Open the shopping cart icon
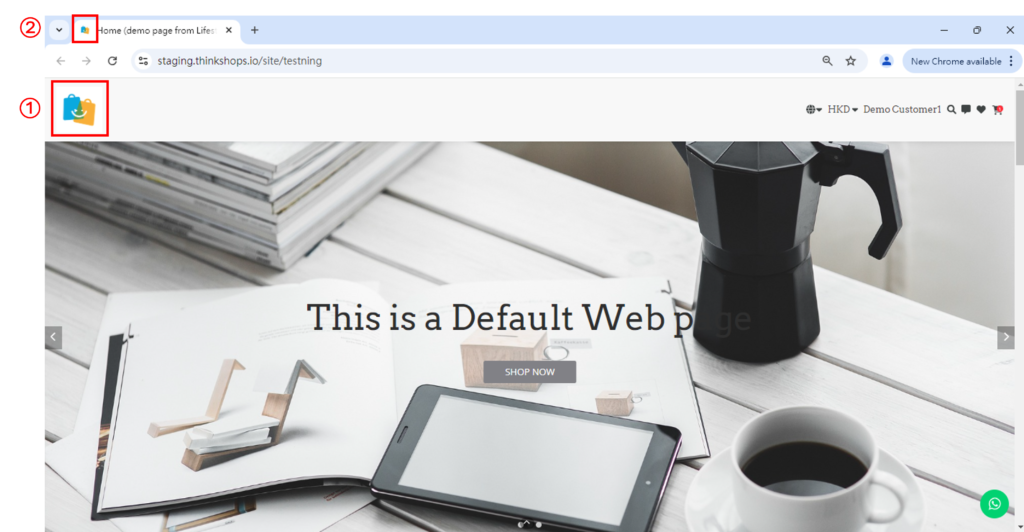 (997, 110)
